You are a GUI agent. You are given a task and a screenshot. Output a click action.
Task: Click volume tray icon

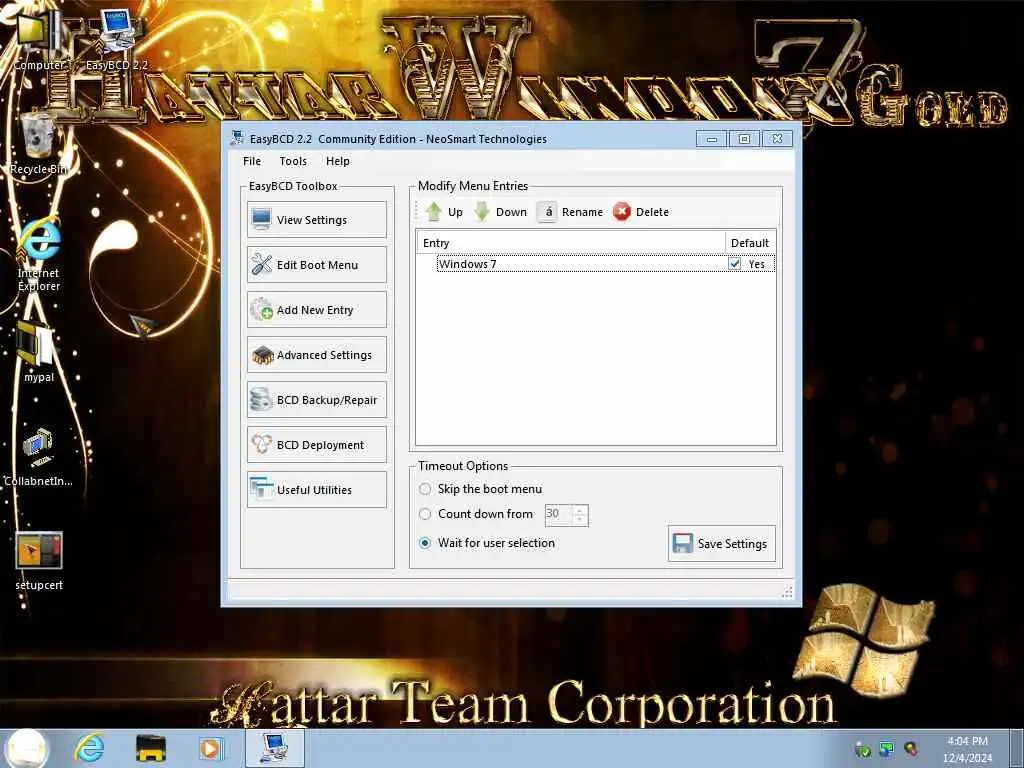[x=910, y=748]
